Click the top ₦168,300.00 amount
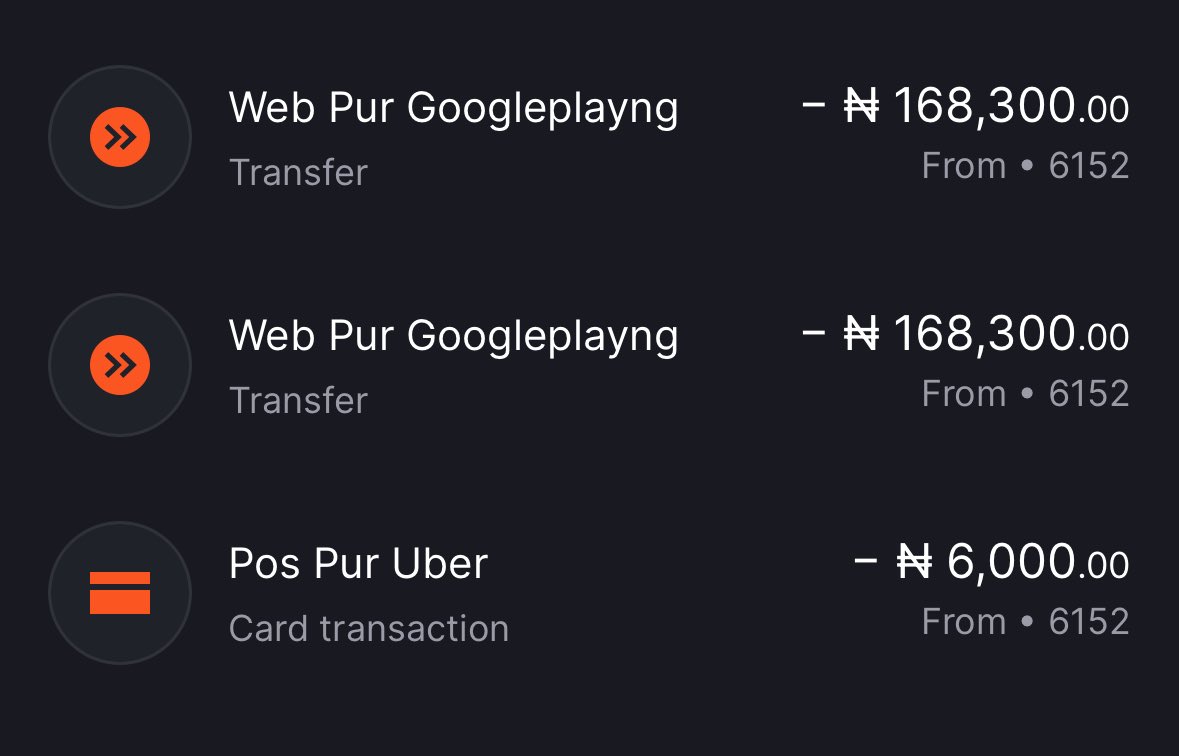1179x756 pixels. coord(965,105)
